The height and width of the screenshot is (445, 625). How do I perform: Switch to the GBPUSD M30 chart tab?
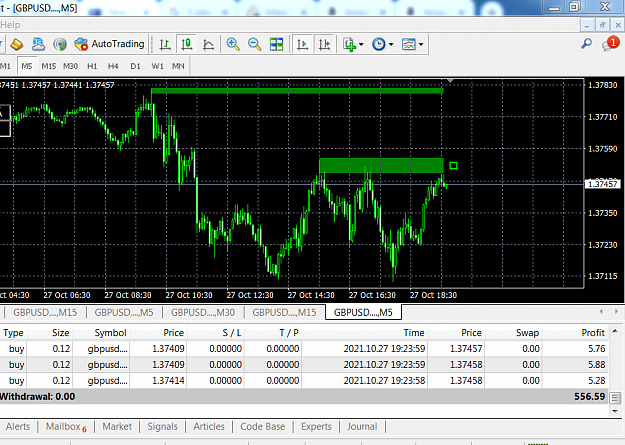(x=203, y=313)
